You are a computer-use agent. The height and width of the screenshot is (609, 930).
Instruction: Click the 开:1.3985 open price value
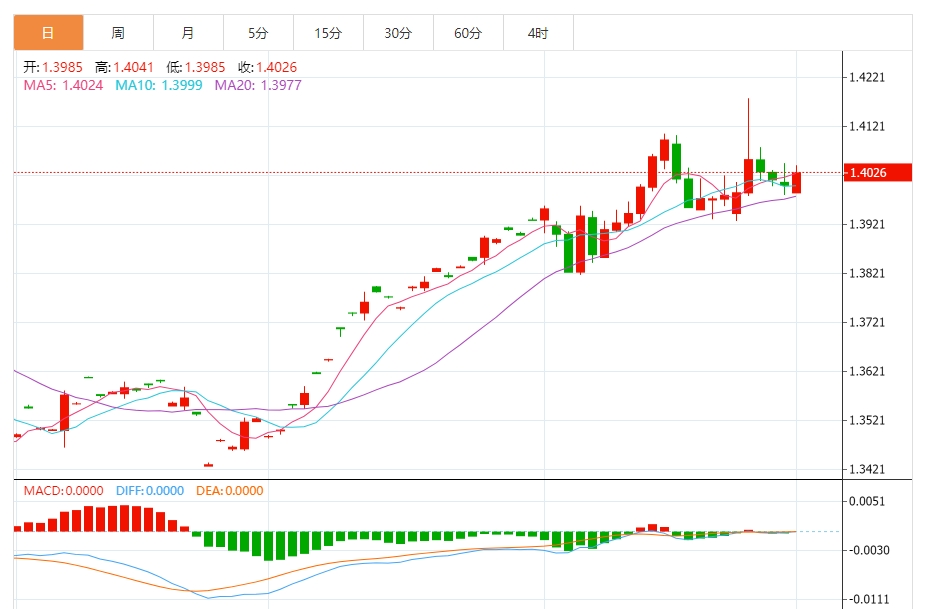pyautogui.click(x=53, y=67)
